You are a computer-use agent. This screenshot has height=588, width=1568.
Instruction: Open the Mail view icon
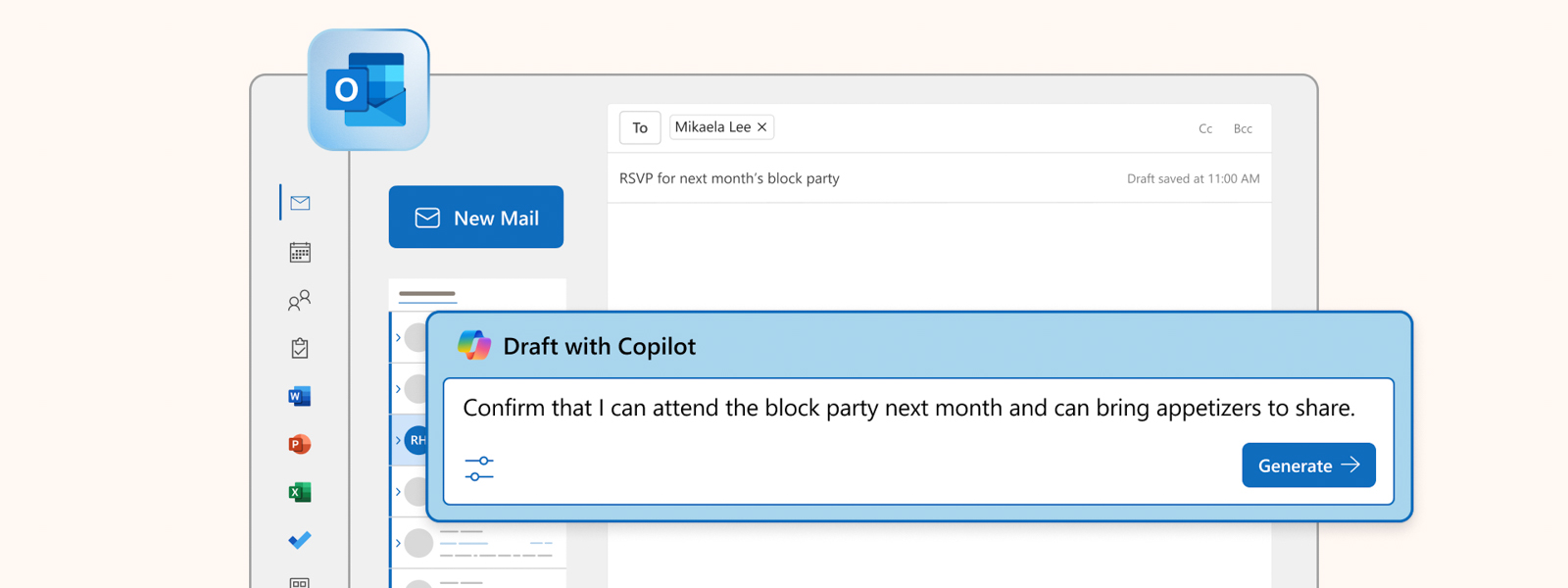pyautogui.click(x=300, y=202)
